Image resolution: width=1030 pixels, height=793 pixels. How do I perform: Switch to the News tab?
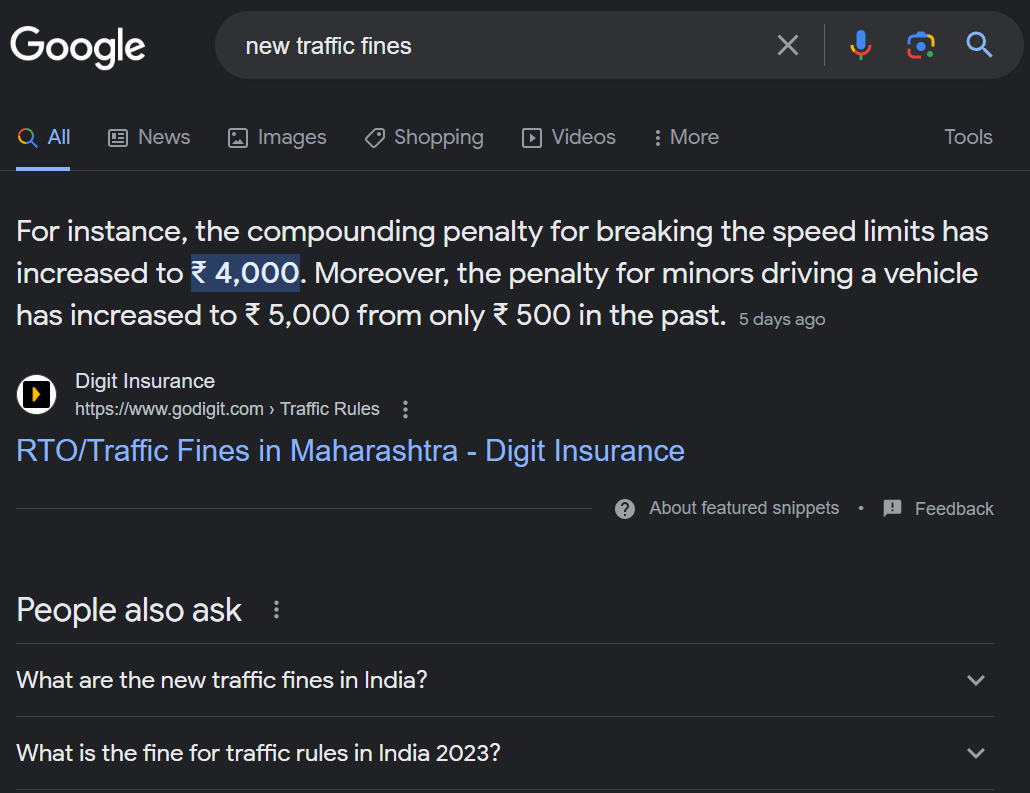pos(149,137)
